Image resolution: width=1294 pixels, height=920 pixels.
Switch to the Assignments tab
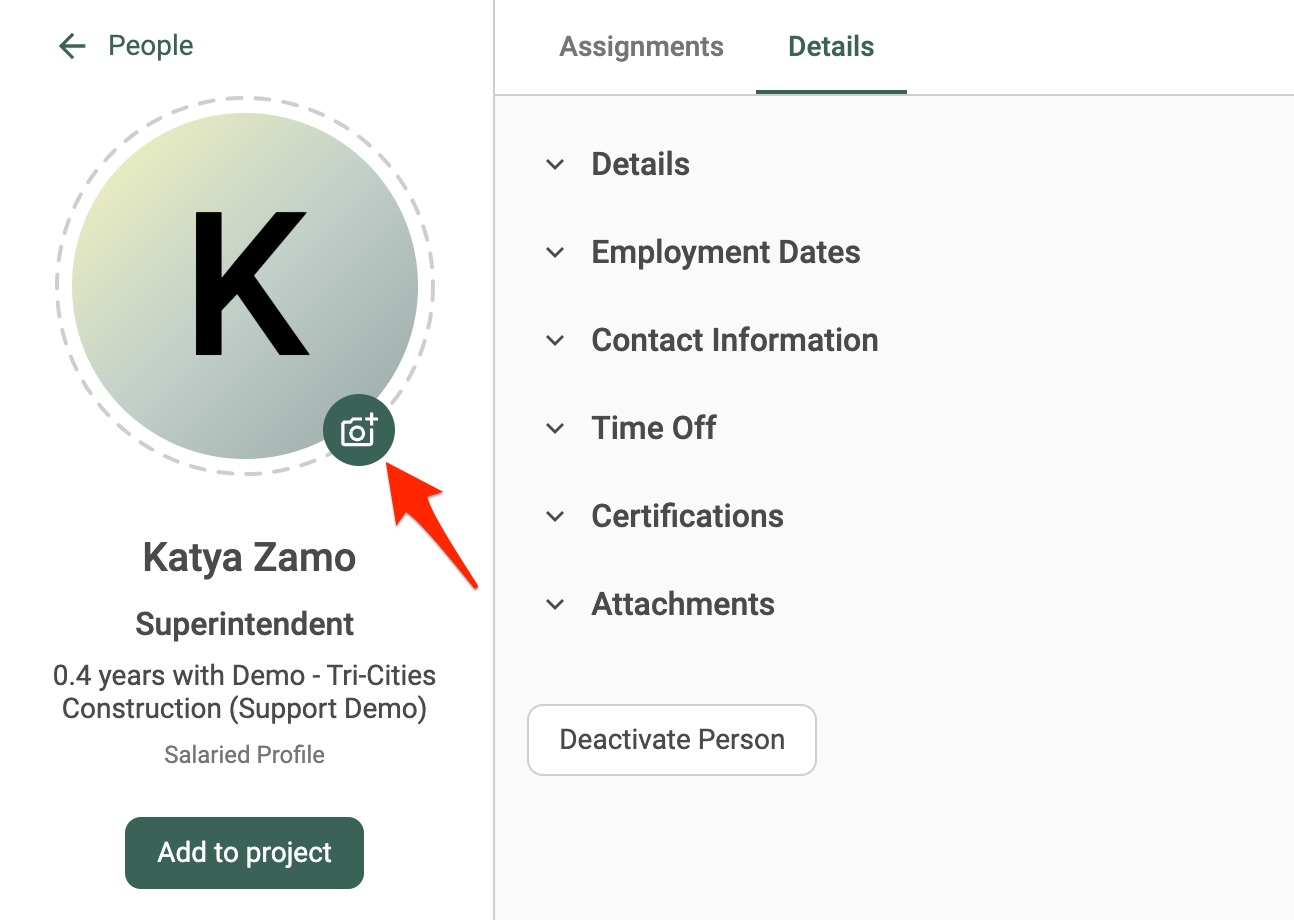click(x=641, y=46)
